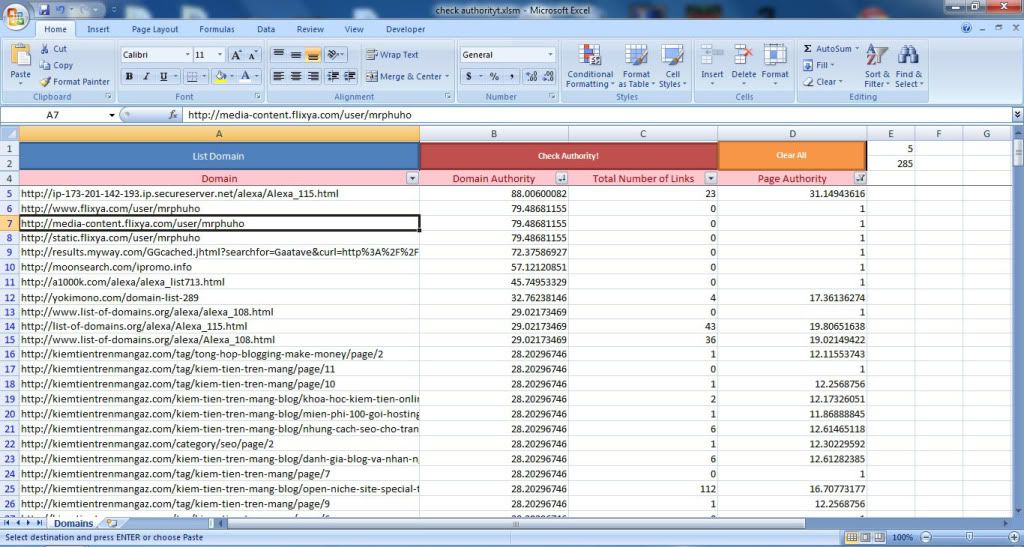Click the Orientation text angle icon

333,55
